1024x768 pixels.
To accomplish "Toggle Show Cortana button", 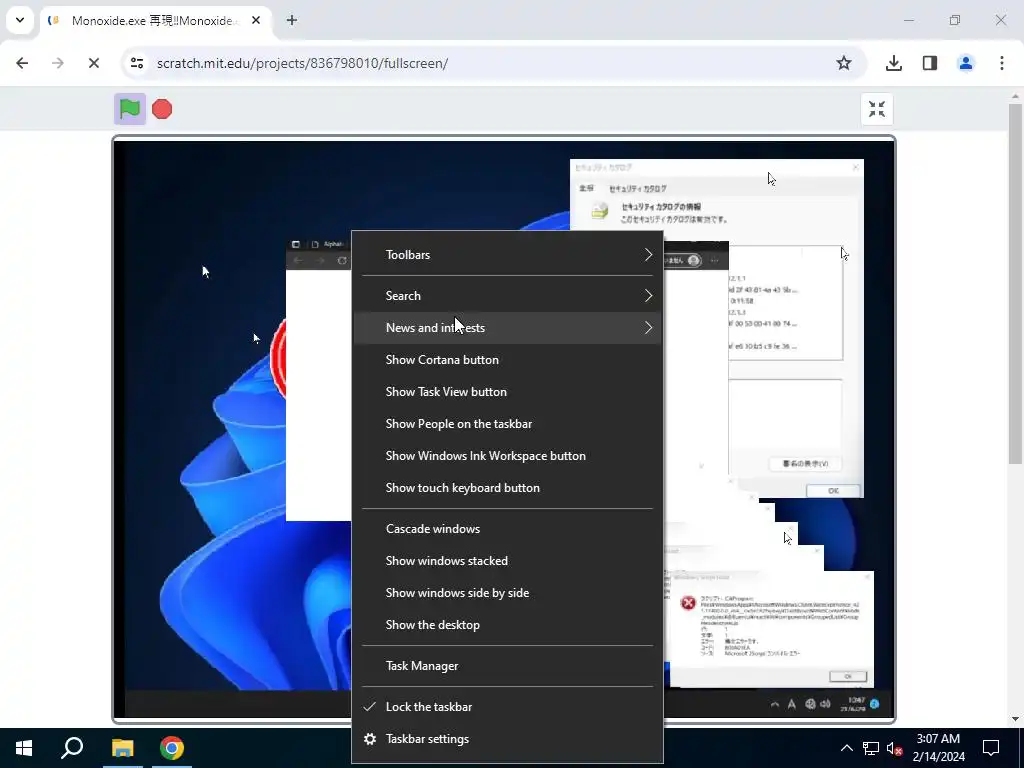I will click(507, 360).
